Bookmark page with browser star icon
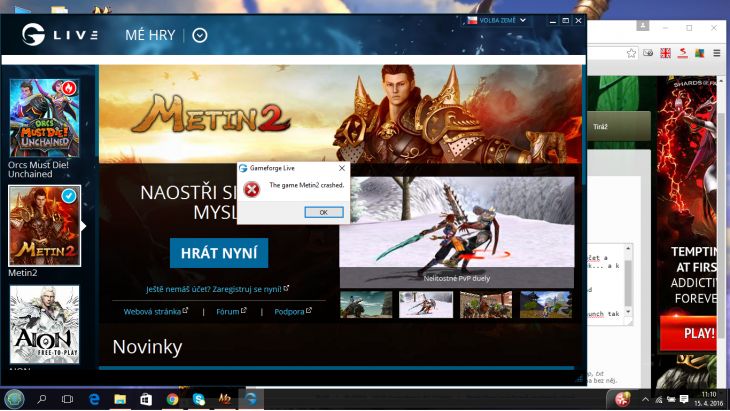The width and height of the screenshot is (730, 411). point(631,53)
